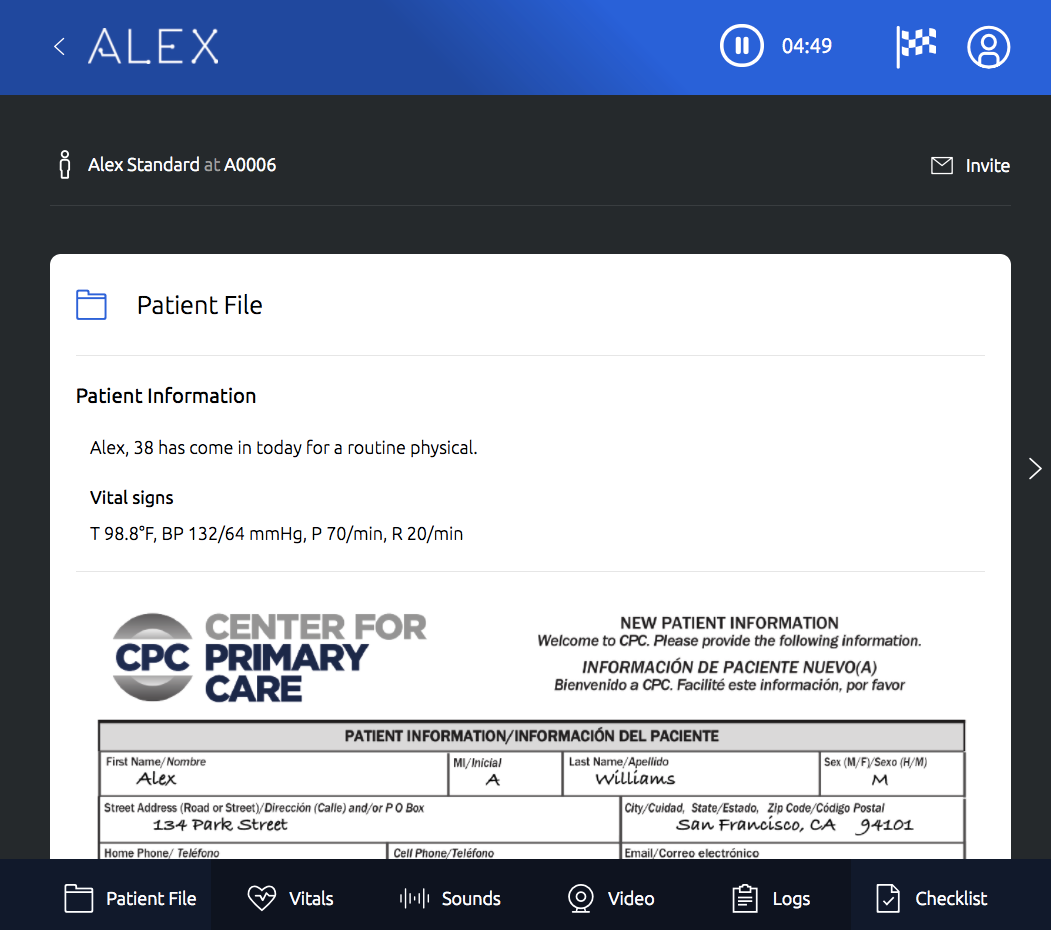Click the 04:49 timer display

806,46
